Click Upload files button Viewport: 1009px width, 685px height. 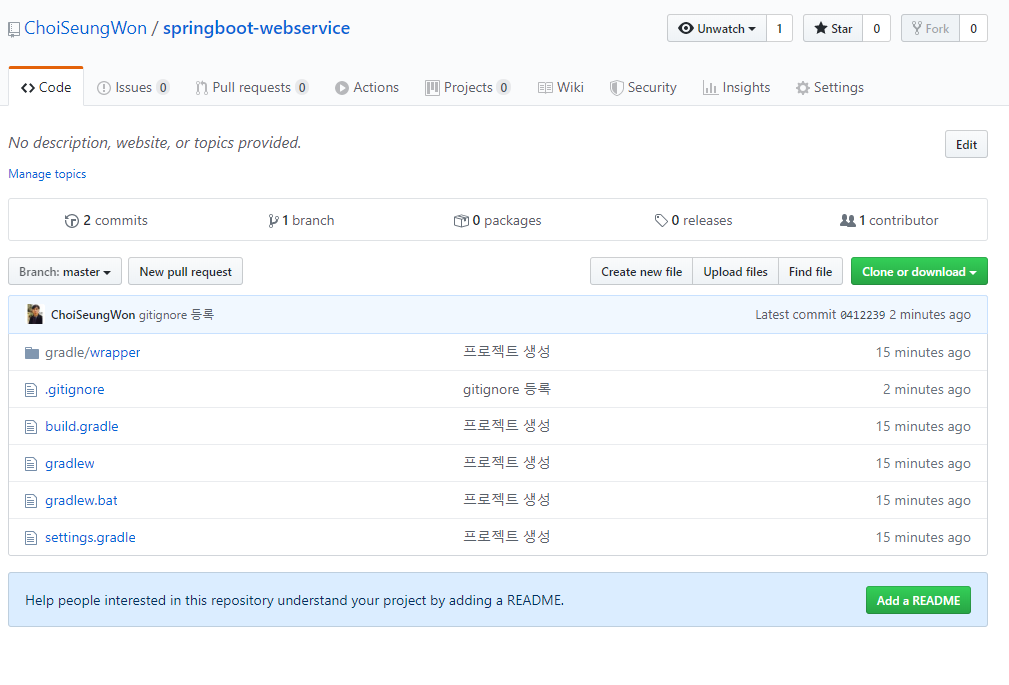(736, 272)
